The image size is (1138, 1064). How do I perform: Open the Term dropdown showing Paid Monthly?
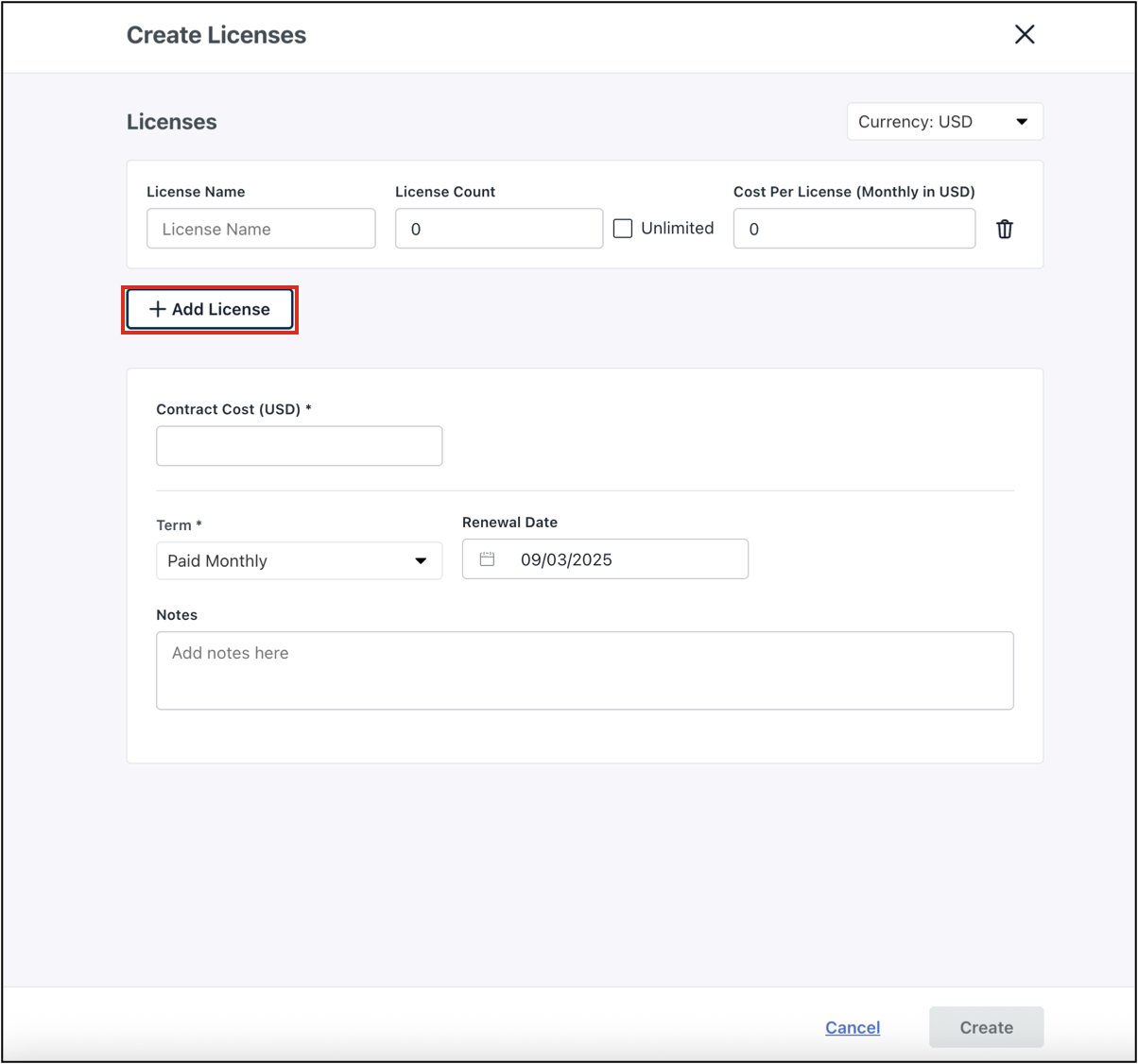(299, 560)
